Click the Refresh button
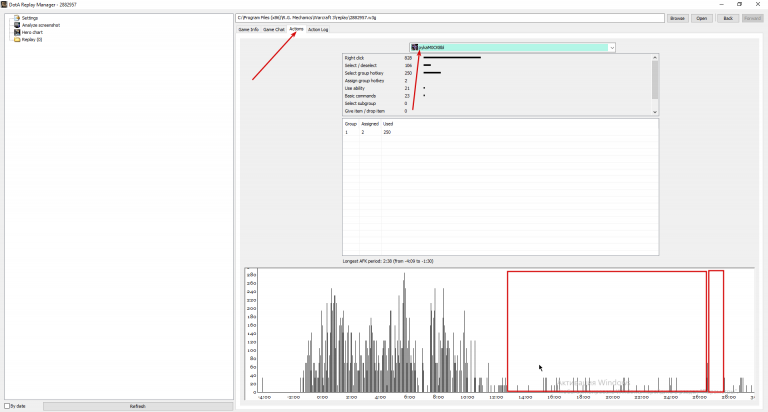Image resolution: width=768 pixels, height=412 pixels. tap(138, 406)
